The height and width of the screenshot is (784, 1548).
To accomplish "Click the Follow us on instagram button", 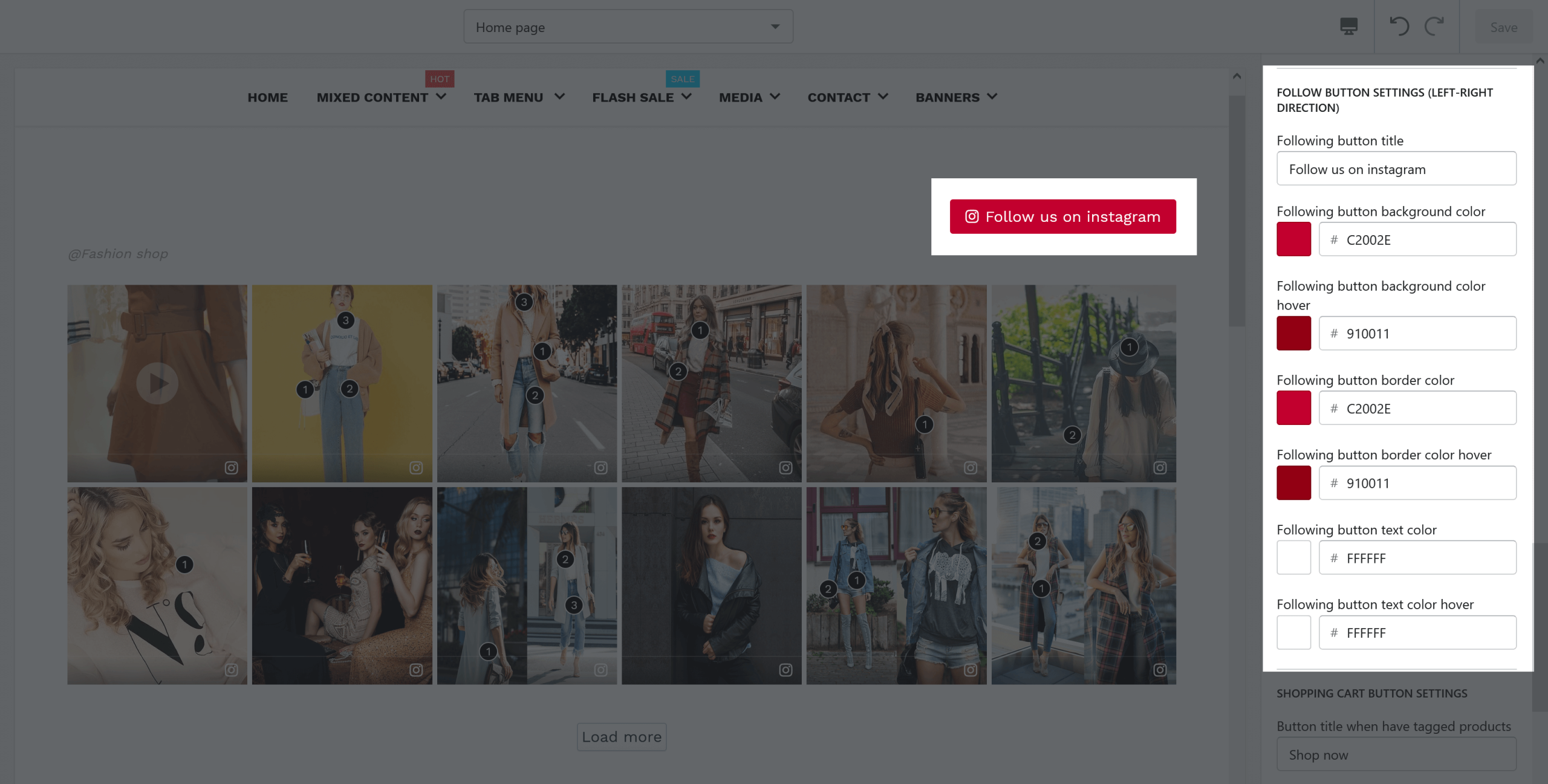I will click(1062, 216).
